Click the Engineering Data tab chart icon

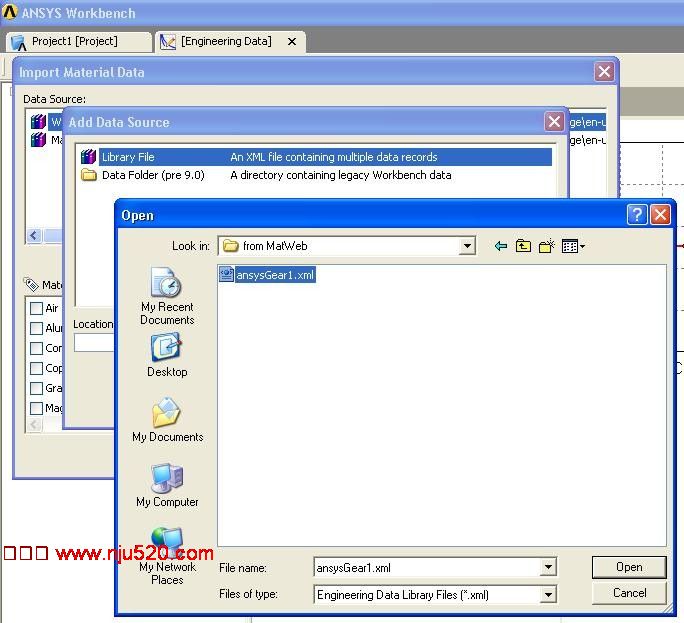[168, 42]
